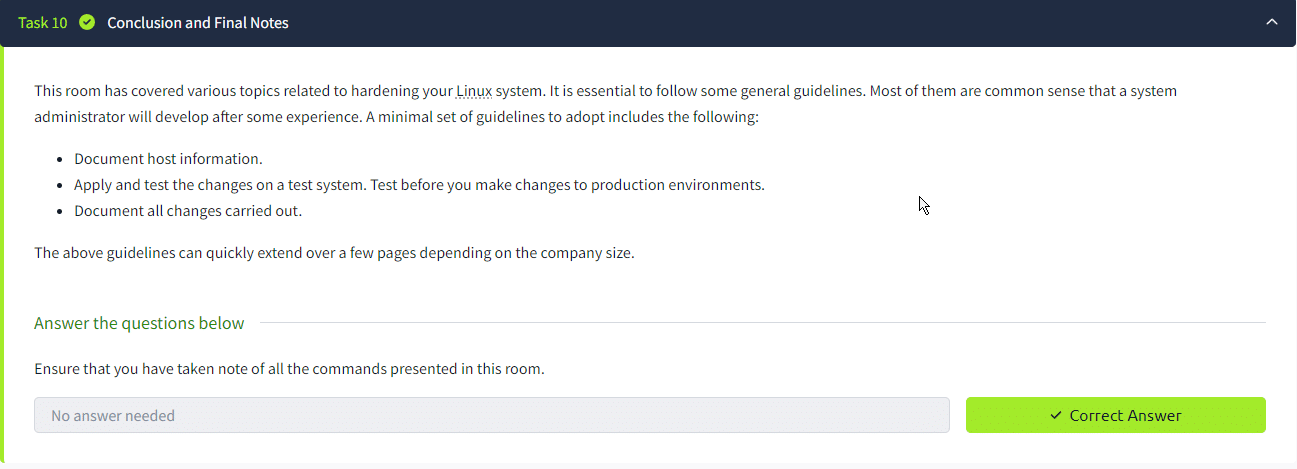This screenshot has width=1297, height=469.
Task: Click the 'Apply and test the changes' guideline
Action: tap(418, 185)
